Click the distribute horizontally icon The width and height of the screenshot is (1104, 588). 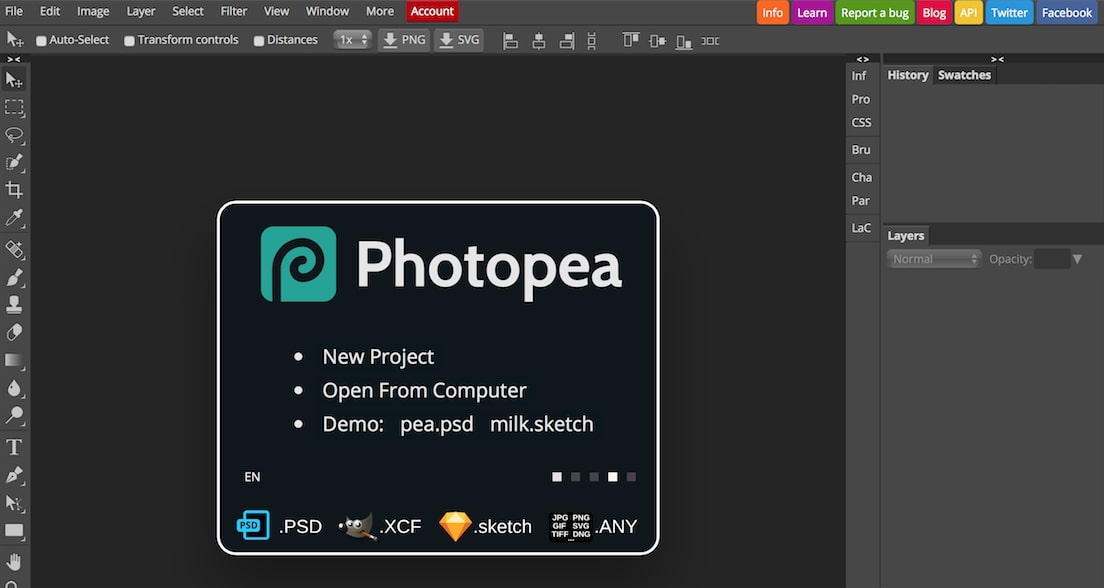(710, 41)
